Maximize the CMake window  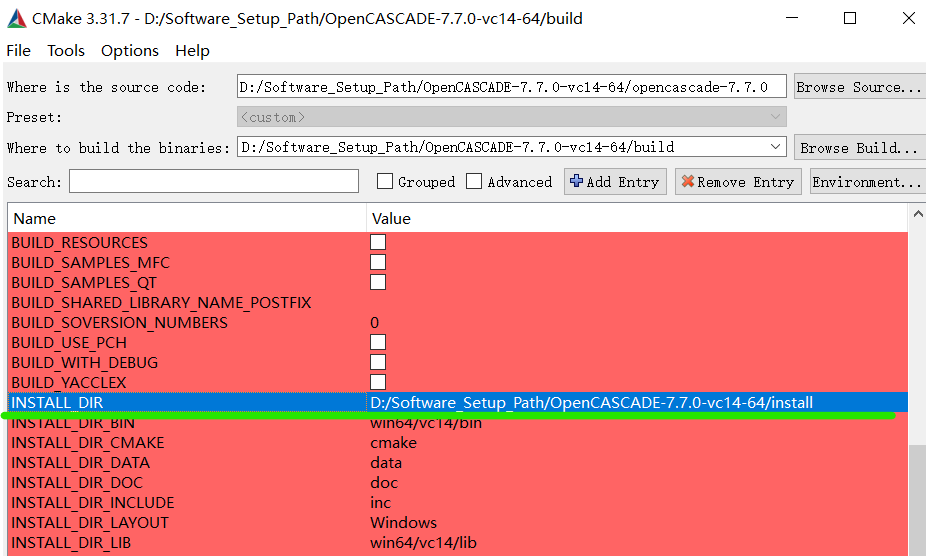(x=850, y=18)
